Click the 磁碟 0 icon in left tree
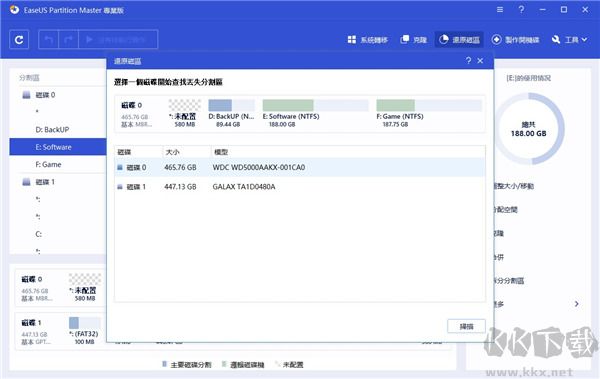The image size is (600, 379). coord(26,95)
